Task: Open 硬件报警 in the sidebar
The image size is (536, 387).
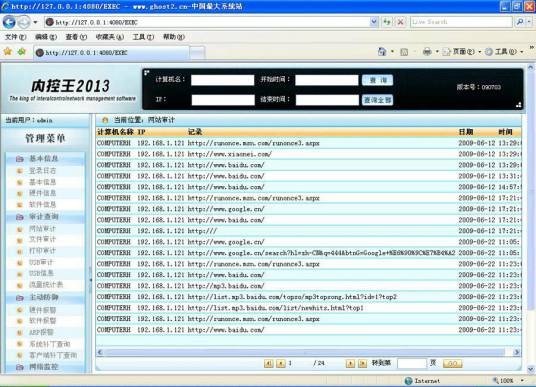Action: tap(42, 310)
